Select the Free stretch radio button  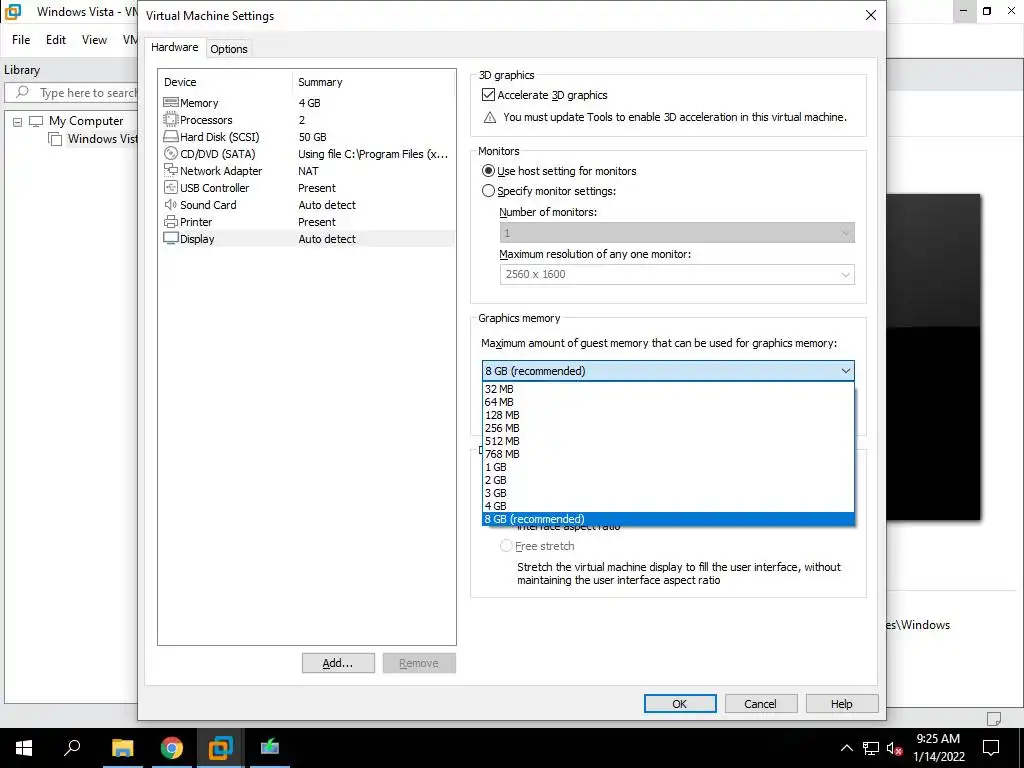point(506,546)
